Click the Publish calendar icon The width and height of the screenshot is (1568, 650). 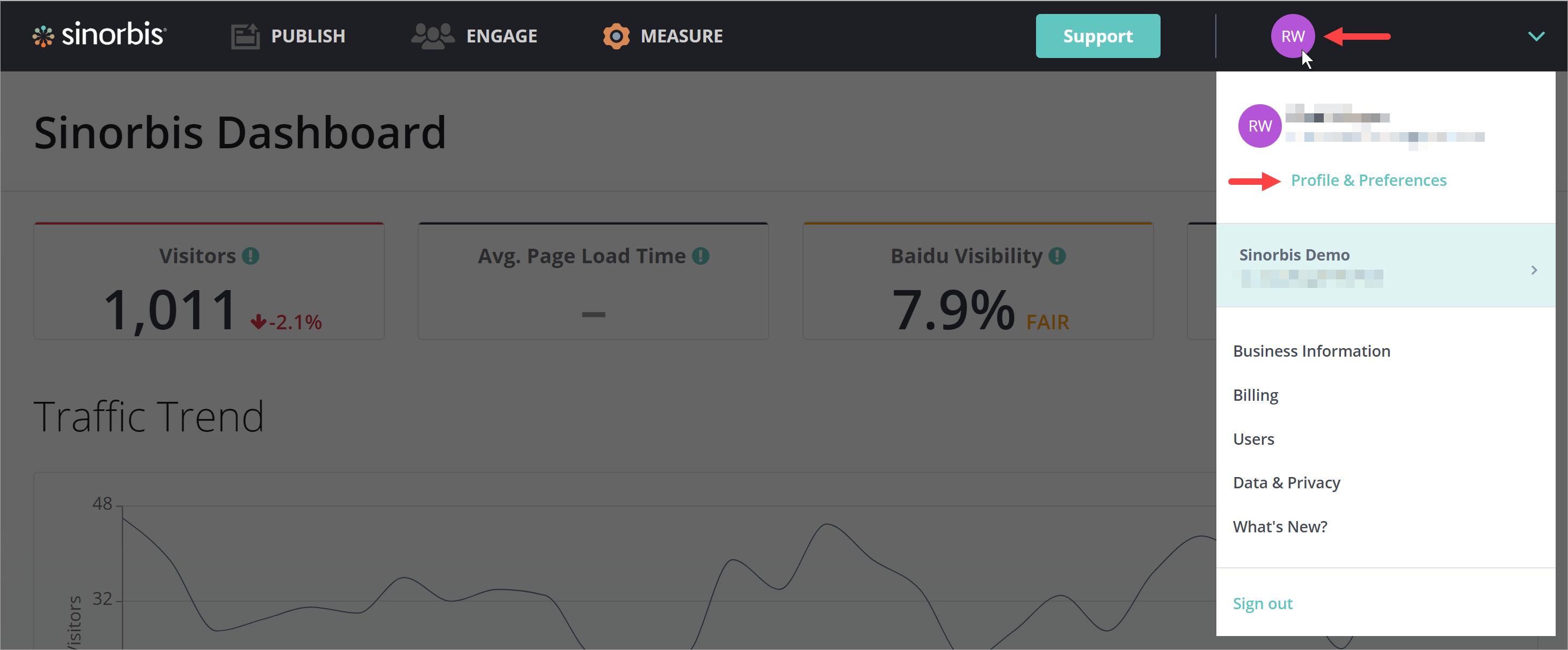click(245, 36)
